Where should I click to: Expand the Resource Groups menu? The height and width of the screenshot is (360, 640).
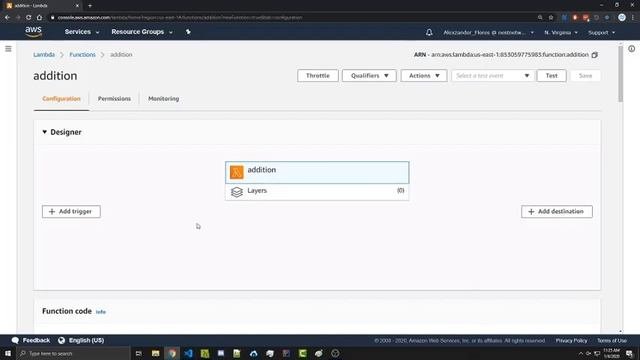pyautogui.click(x=142, y=32)
